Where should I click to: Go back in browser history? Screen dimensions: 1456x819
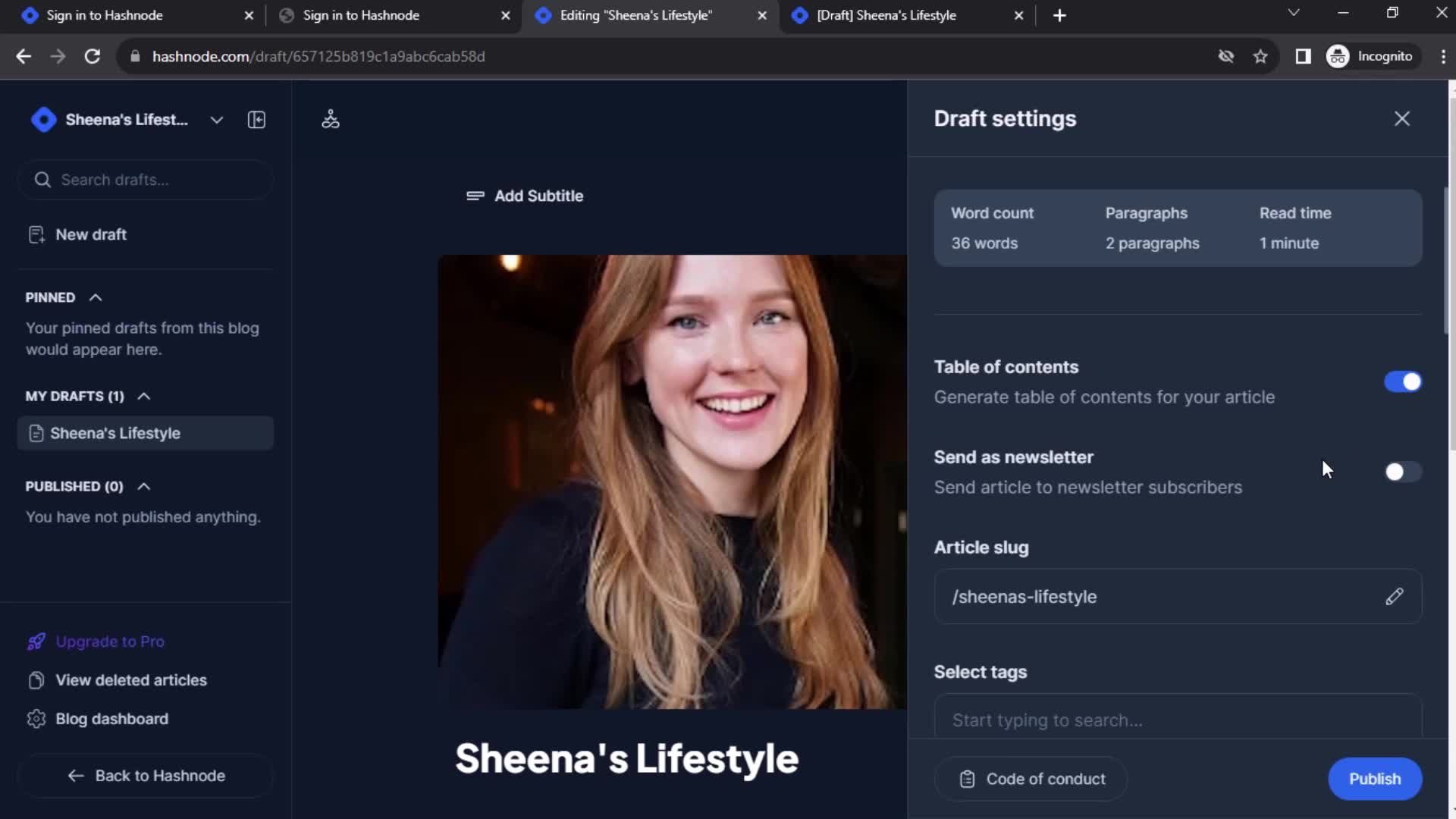(24, 56)
